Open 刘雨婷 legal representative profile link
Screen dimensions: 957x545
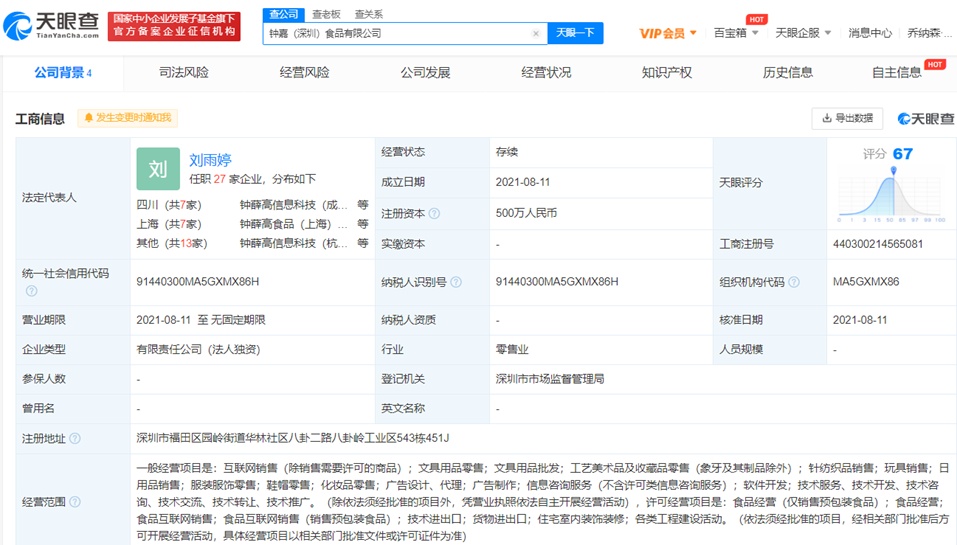210,159
